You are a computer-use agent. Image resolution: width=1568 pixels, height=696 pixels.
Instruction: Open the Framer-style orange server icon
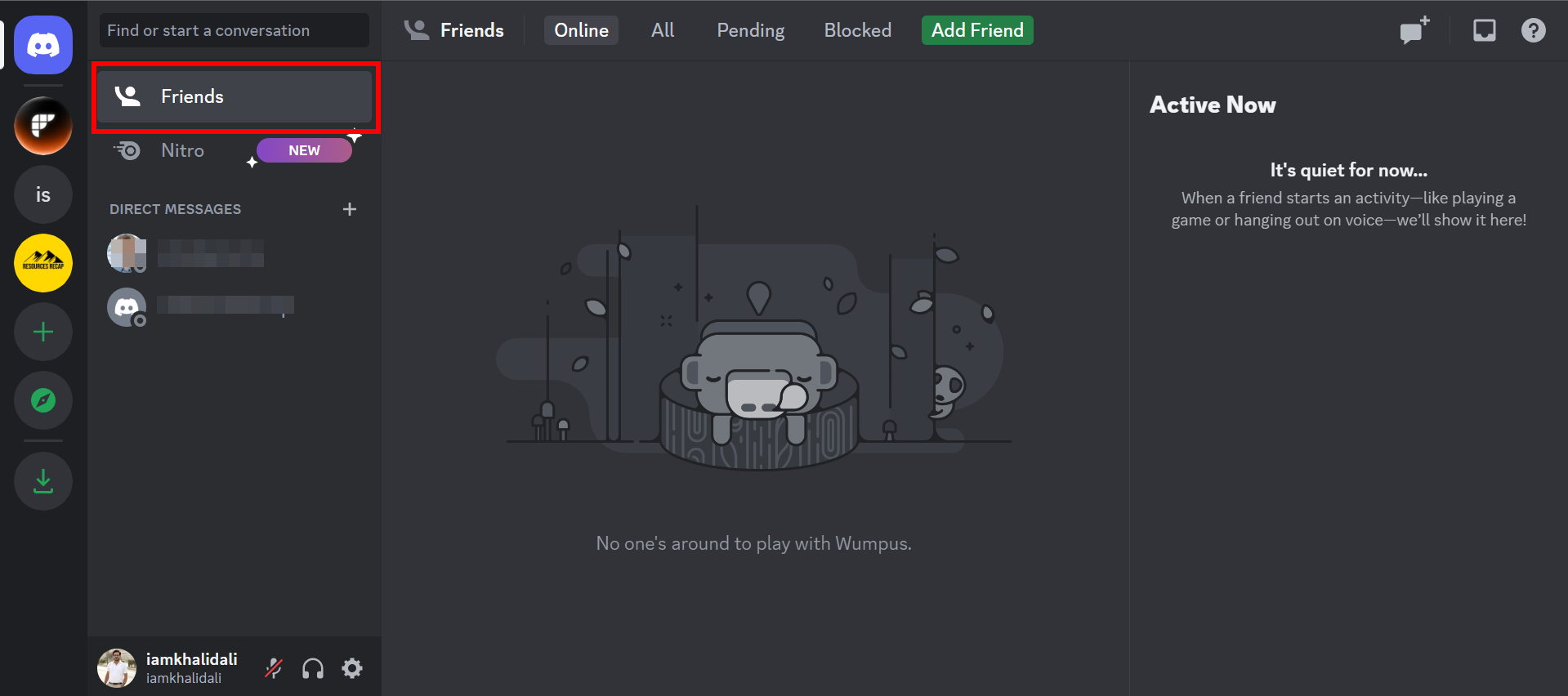43,126
